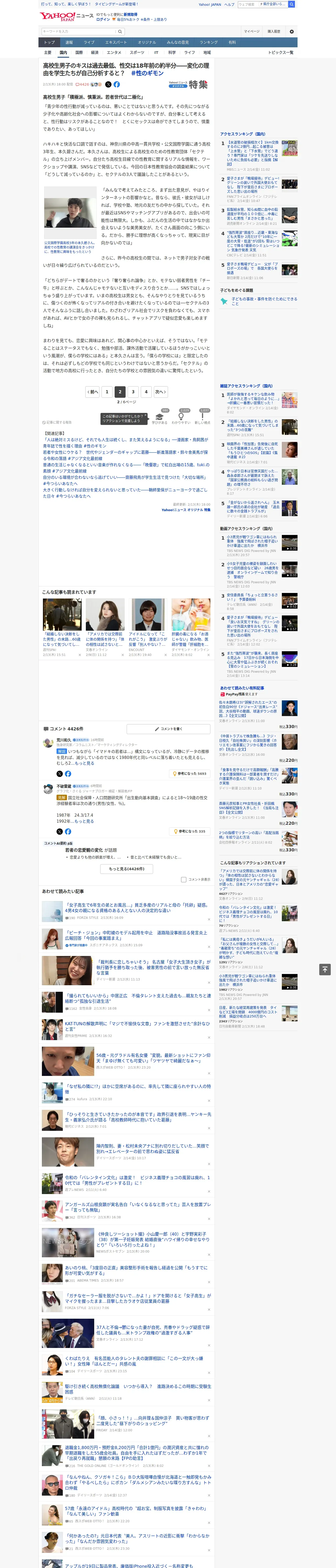The height and width of the screenshot is (1568, 336).
Task: Open the ランキング navigation tab
Action: tap(209, 42)
